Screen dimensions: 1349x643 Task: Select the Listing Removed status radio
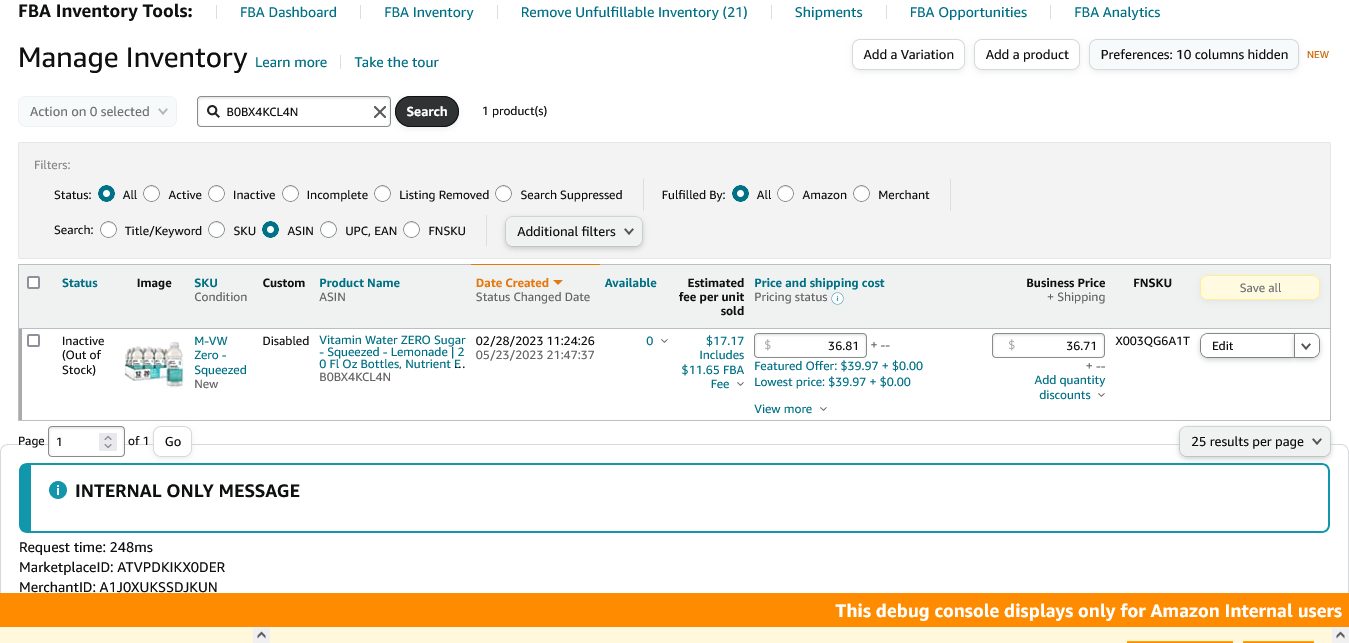(x=383, y=194)
